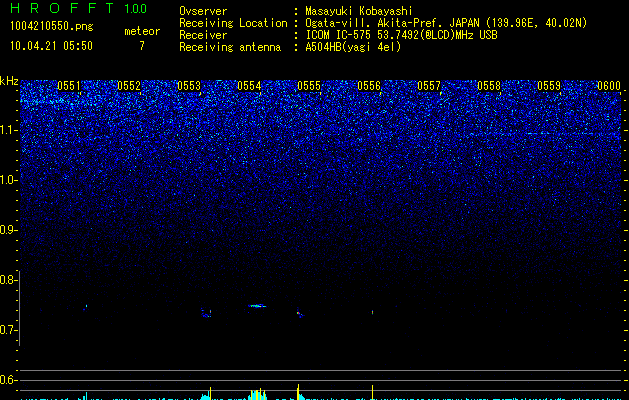Click the gray vertical range bar at left axis
The height and width of the screenshot is (400, 629).
pos(20,309)
